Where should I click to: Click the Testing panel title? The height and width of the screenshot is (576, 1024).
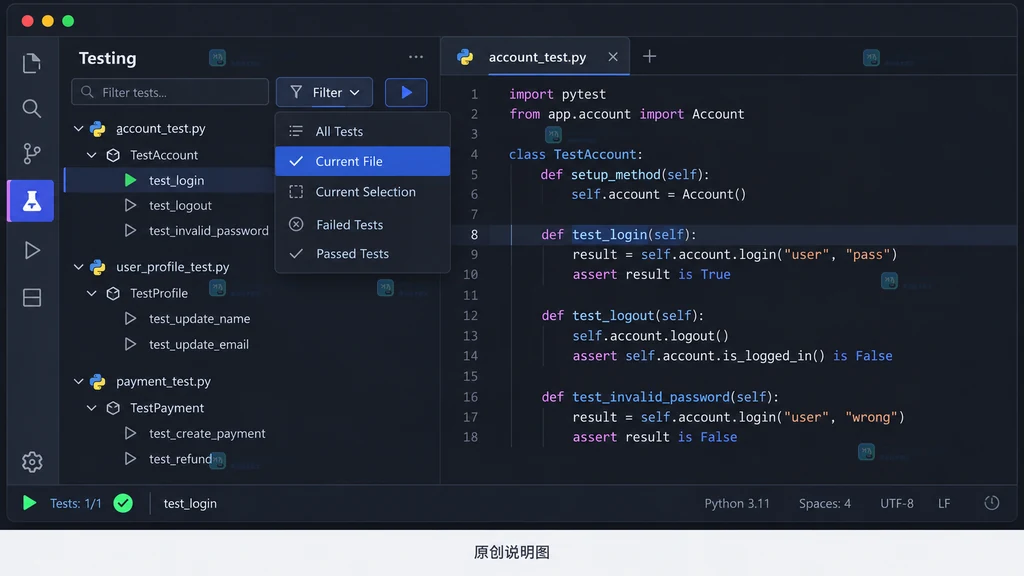pyautogui.click(x=108, y=58)
